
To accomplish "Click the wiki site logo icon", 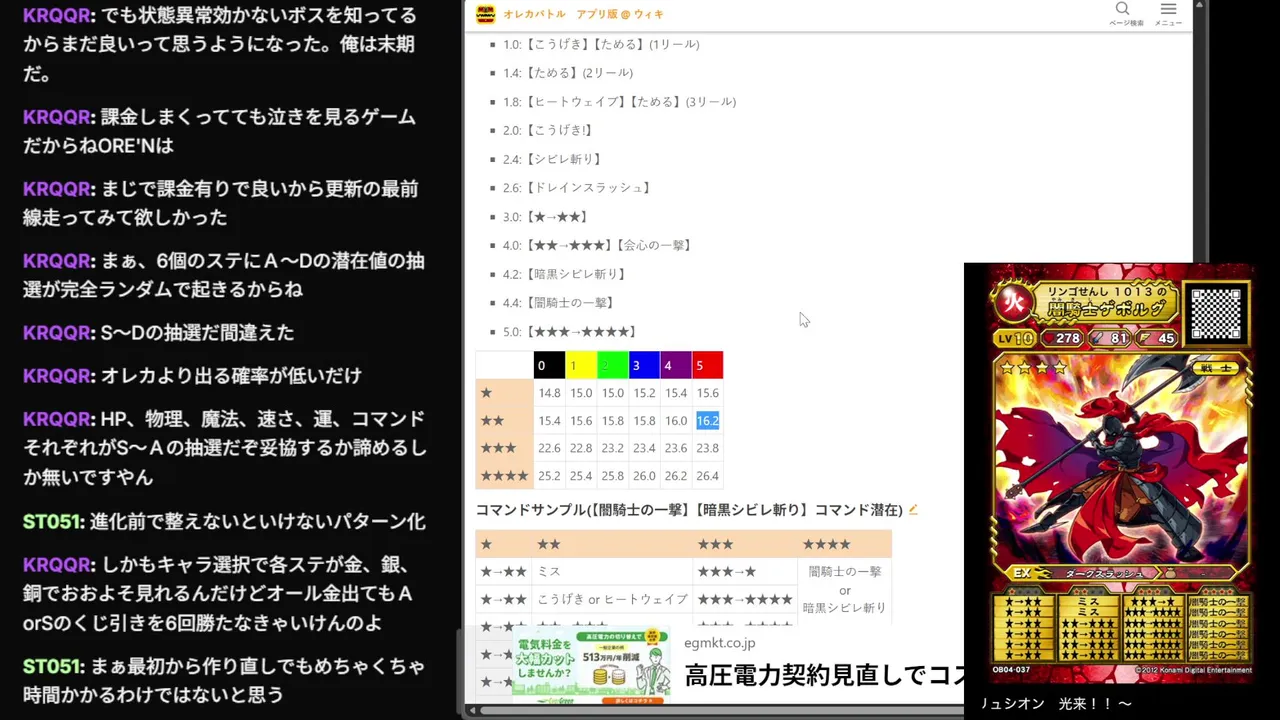I will [485, 14].
